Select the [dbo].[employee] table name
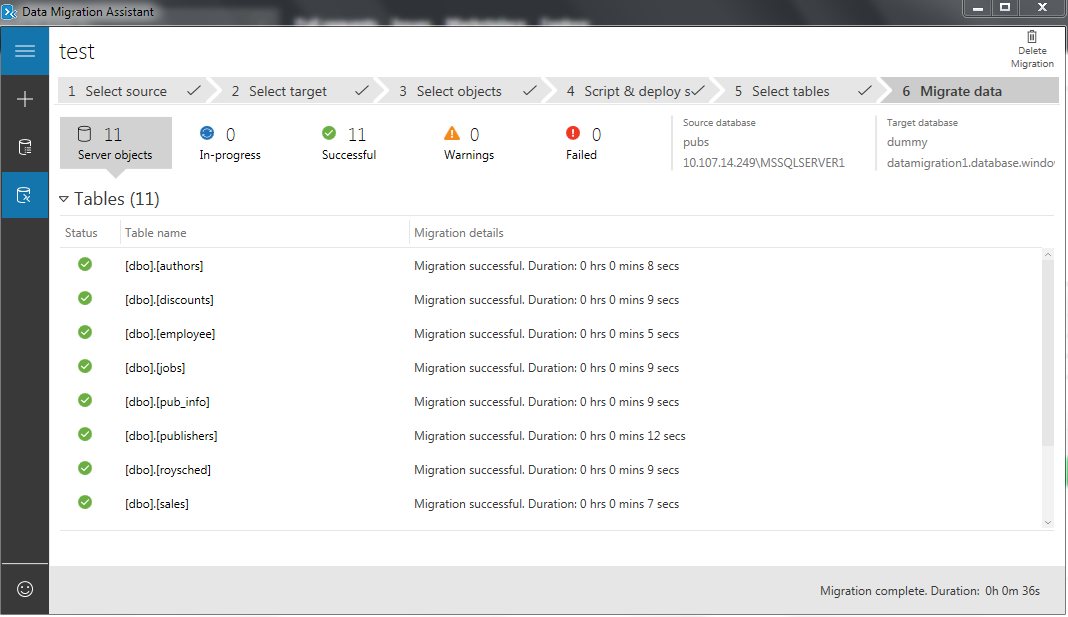Viewport: 1068px width, 617px height. (x=170, y=334)
